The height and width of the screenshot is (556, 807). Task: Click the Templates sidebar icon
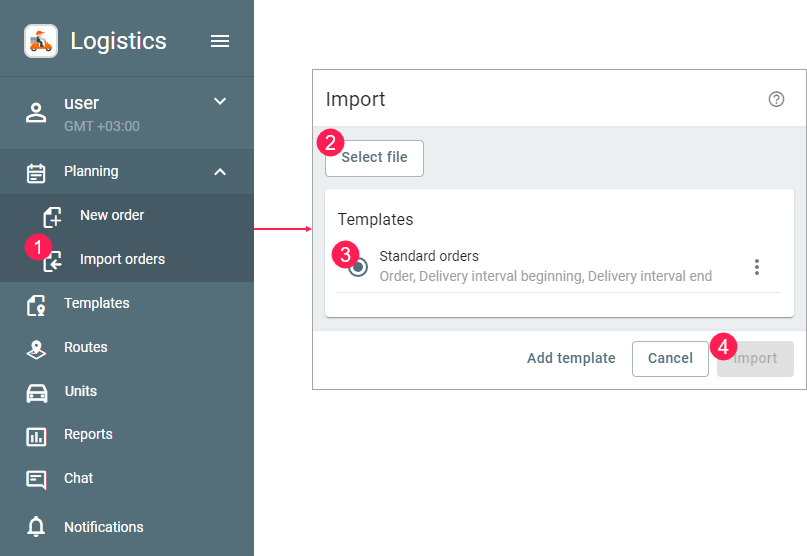coord(37,304)
